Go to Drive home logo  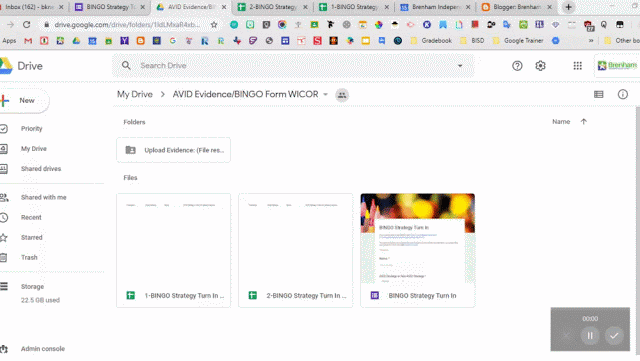pos(22,66)
